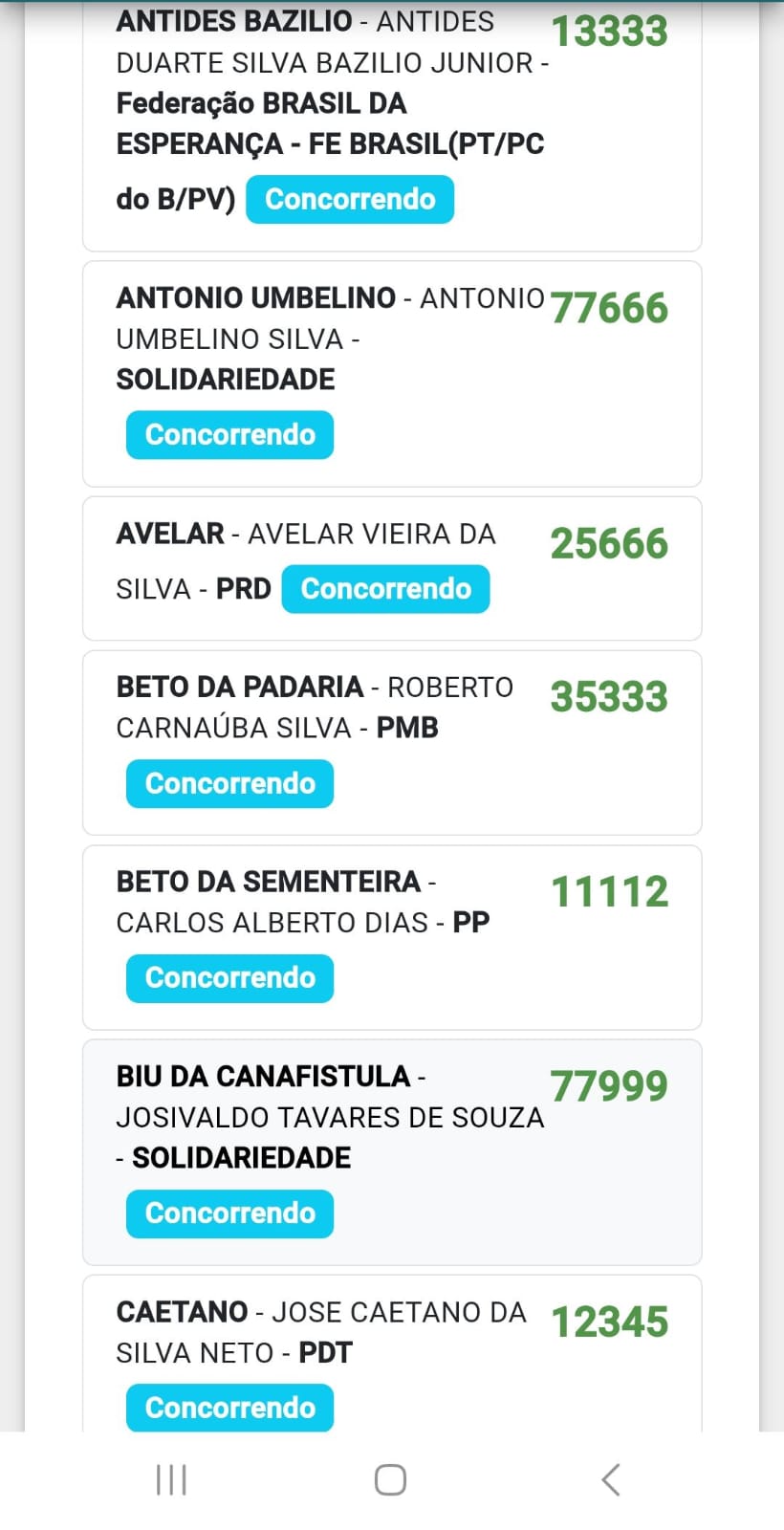Tap Concorrendo badge under Biu da Canafistula
The height and width of the screenshot is (1530, 784).
[x=229, y=1213]
